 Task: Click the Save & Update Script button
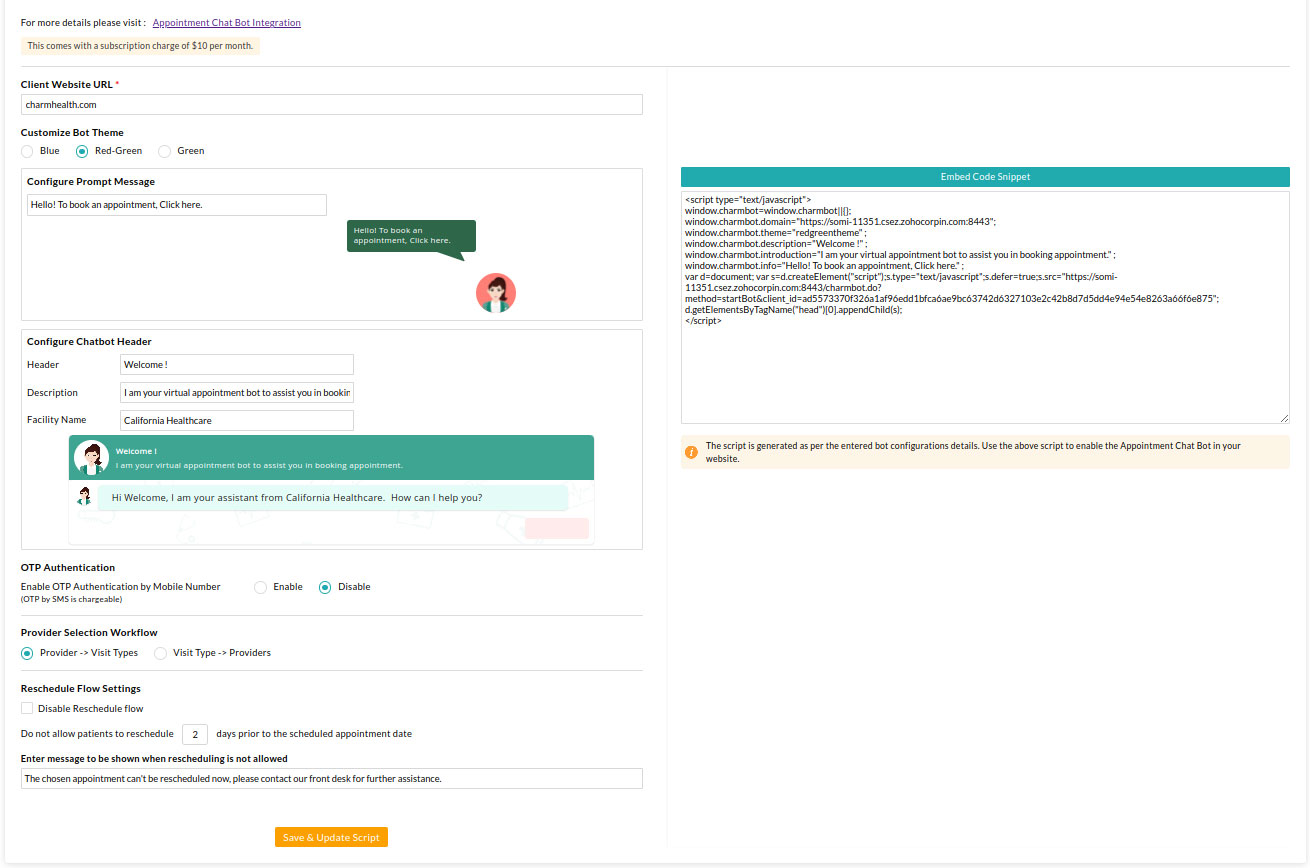[330, 837]
